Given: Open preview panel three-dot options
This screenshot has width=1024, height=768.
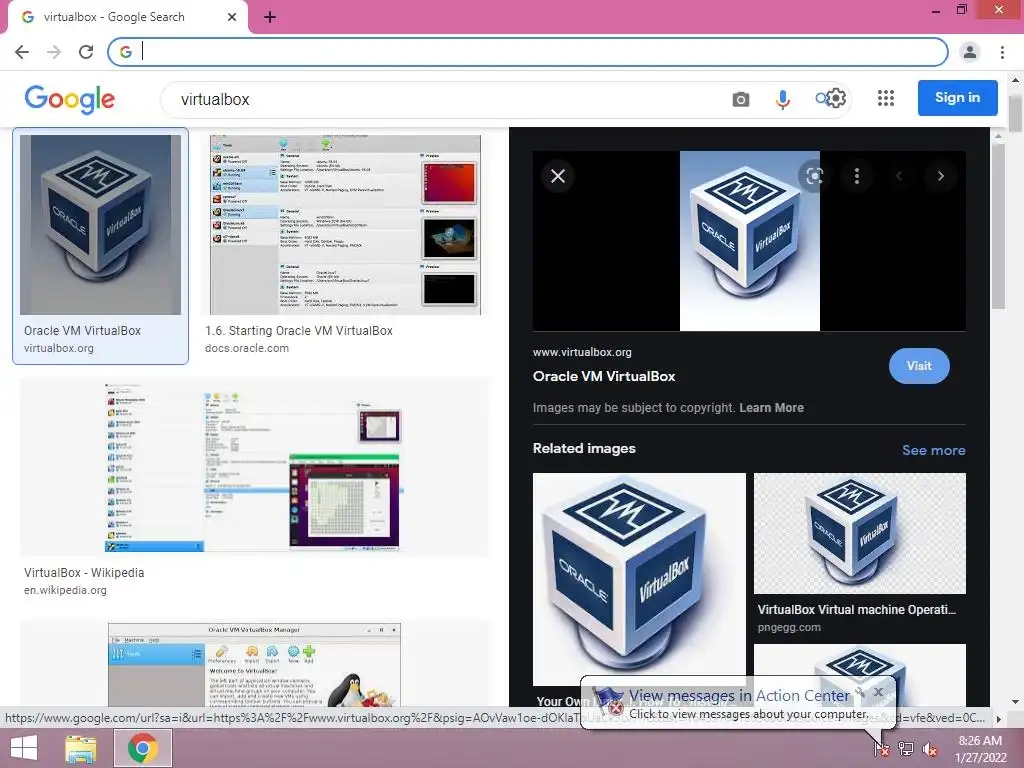Looking at the screenshot, I should (x=857, y=176).
